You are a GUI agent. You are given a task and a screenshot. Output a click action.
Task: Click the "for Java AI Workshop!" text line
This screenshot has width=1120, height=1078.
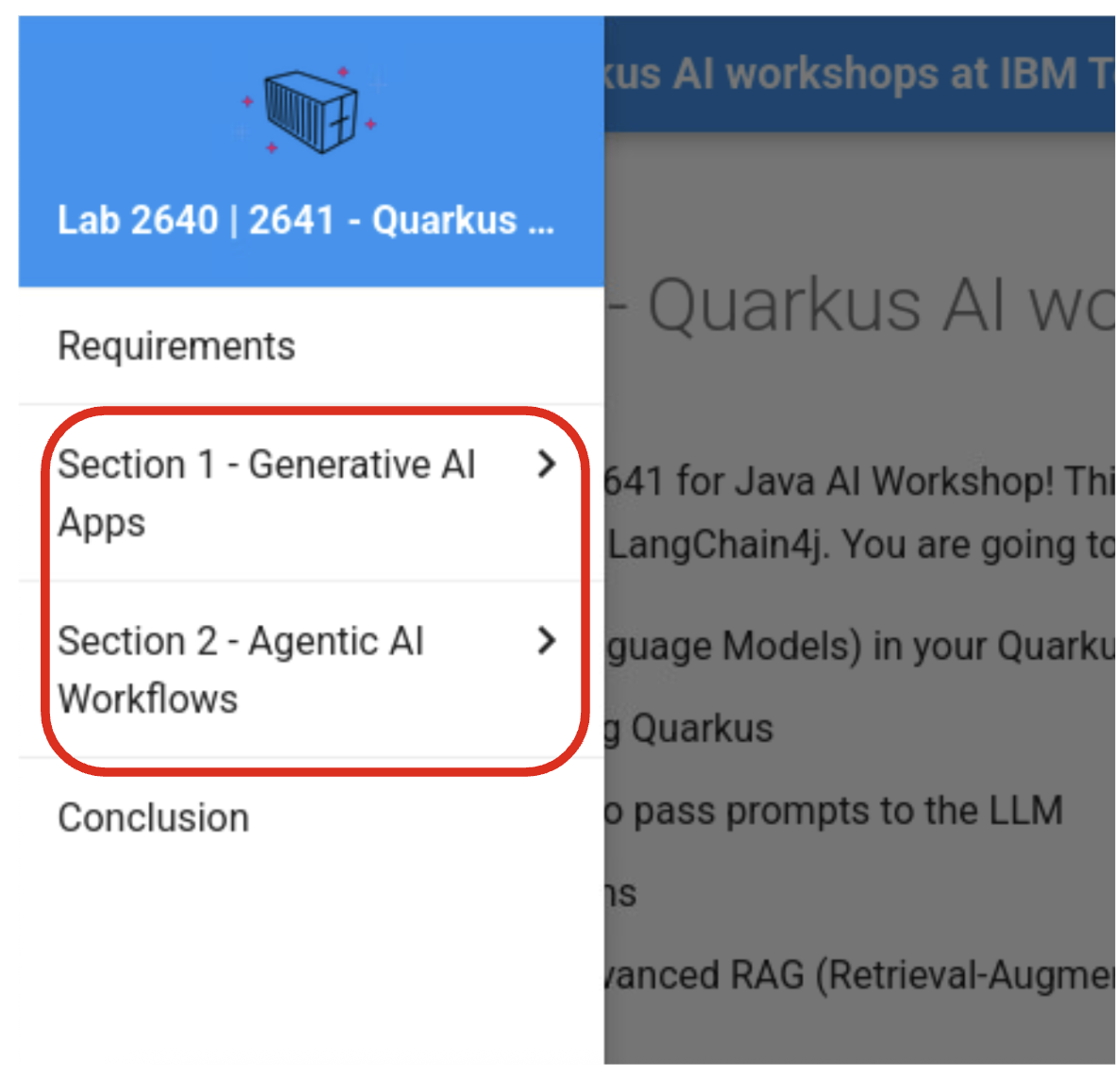pyautogui.click(x=859, y=481)
